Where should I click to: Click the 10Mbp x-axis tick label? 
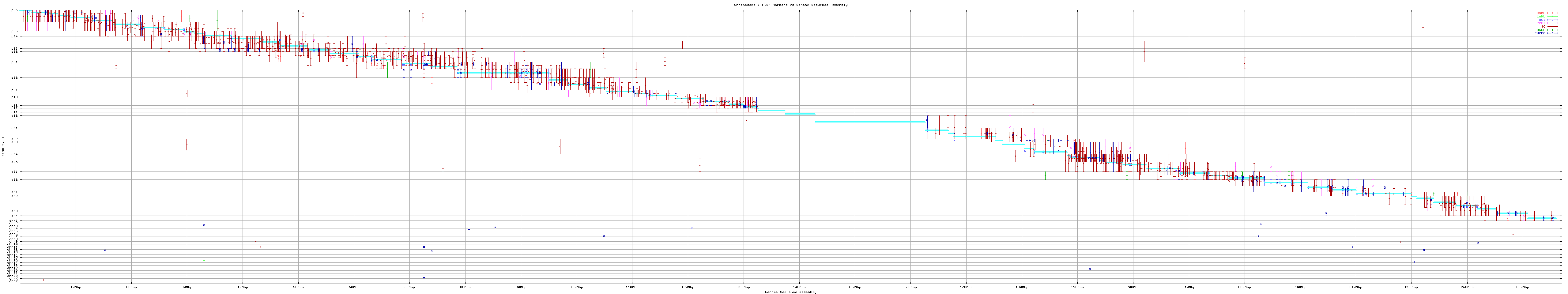[75, 287]
